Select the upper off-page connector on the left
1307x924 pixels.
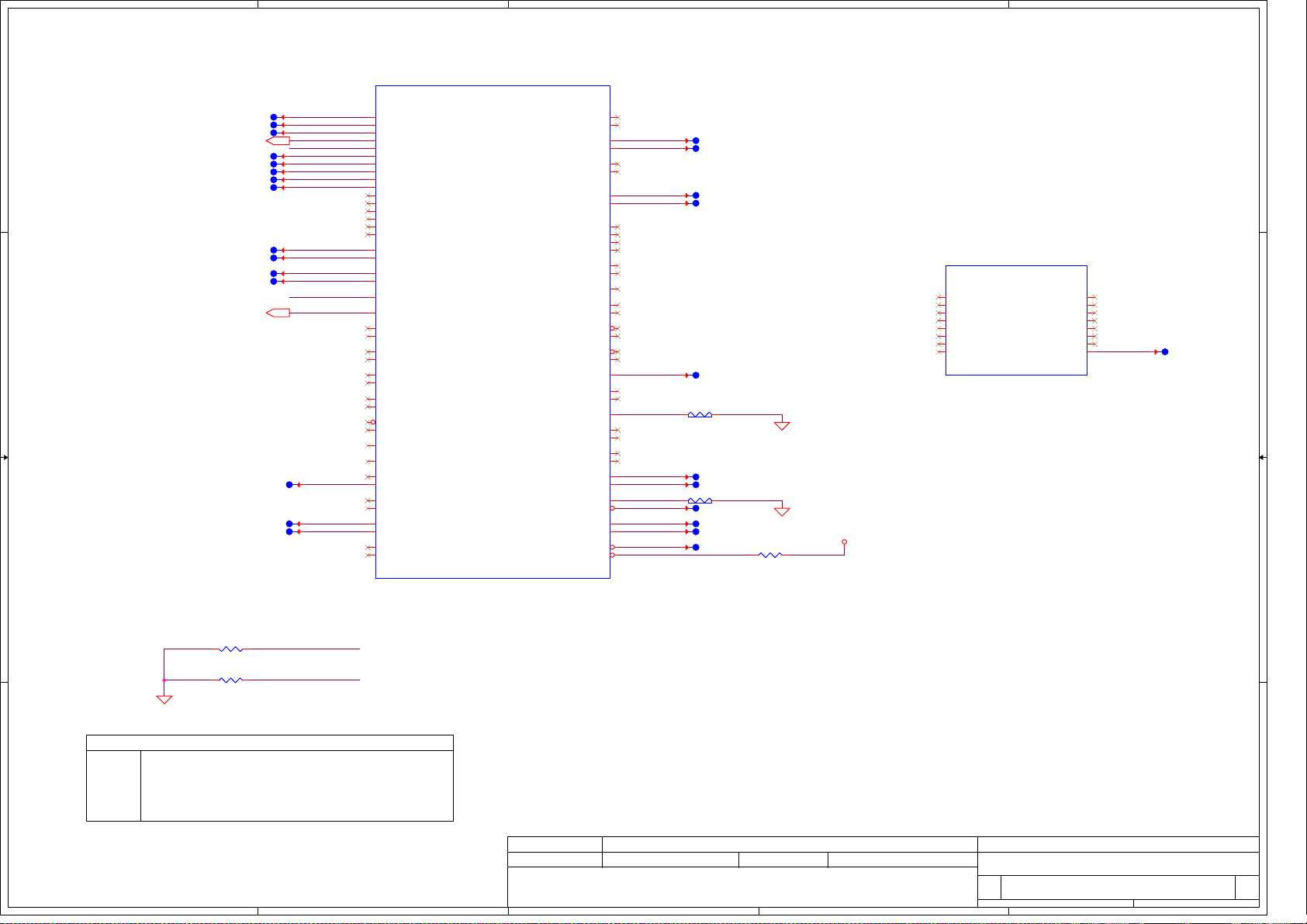point(278,141)
